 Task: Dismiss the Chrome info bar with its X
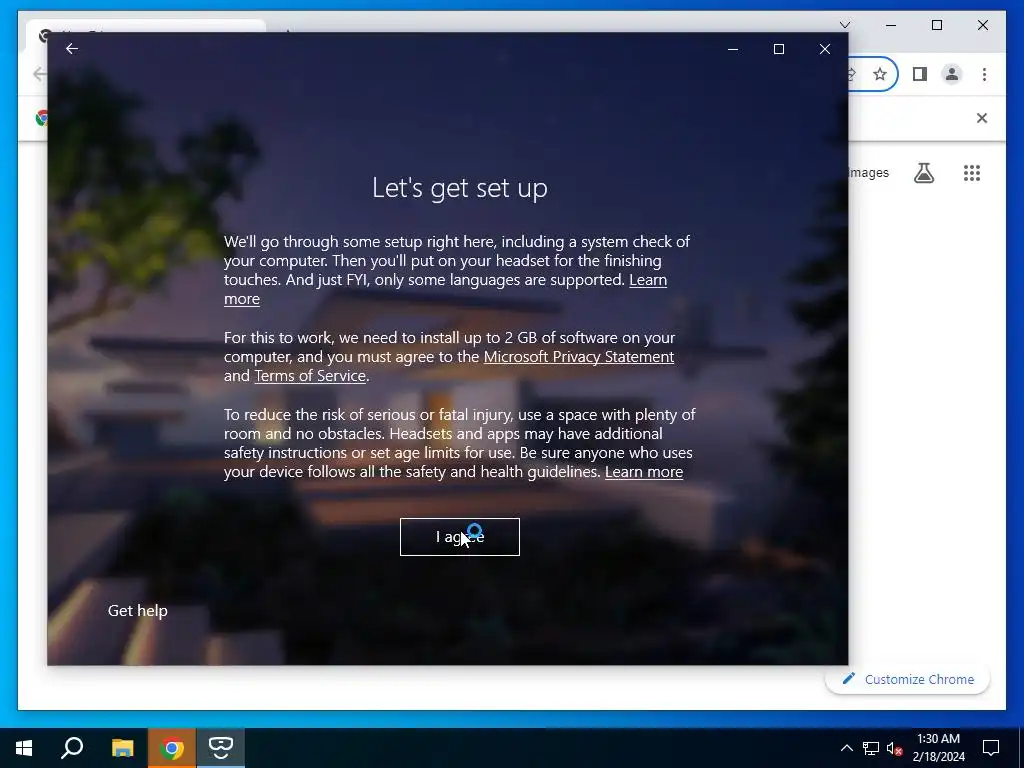pos(982,118)
